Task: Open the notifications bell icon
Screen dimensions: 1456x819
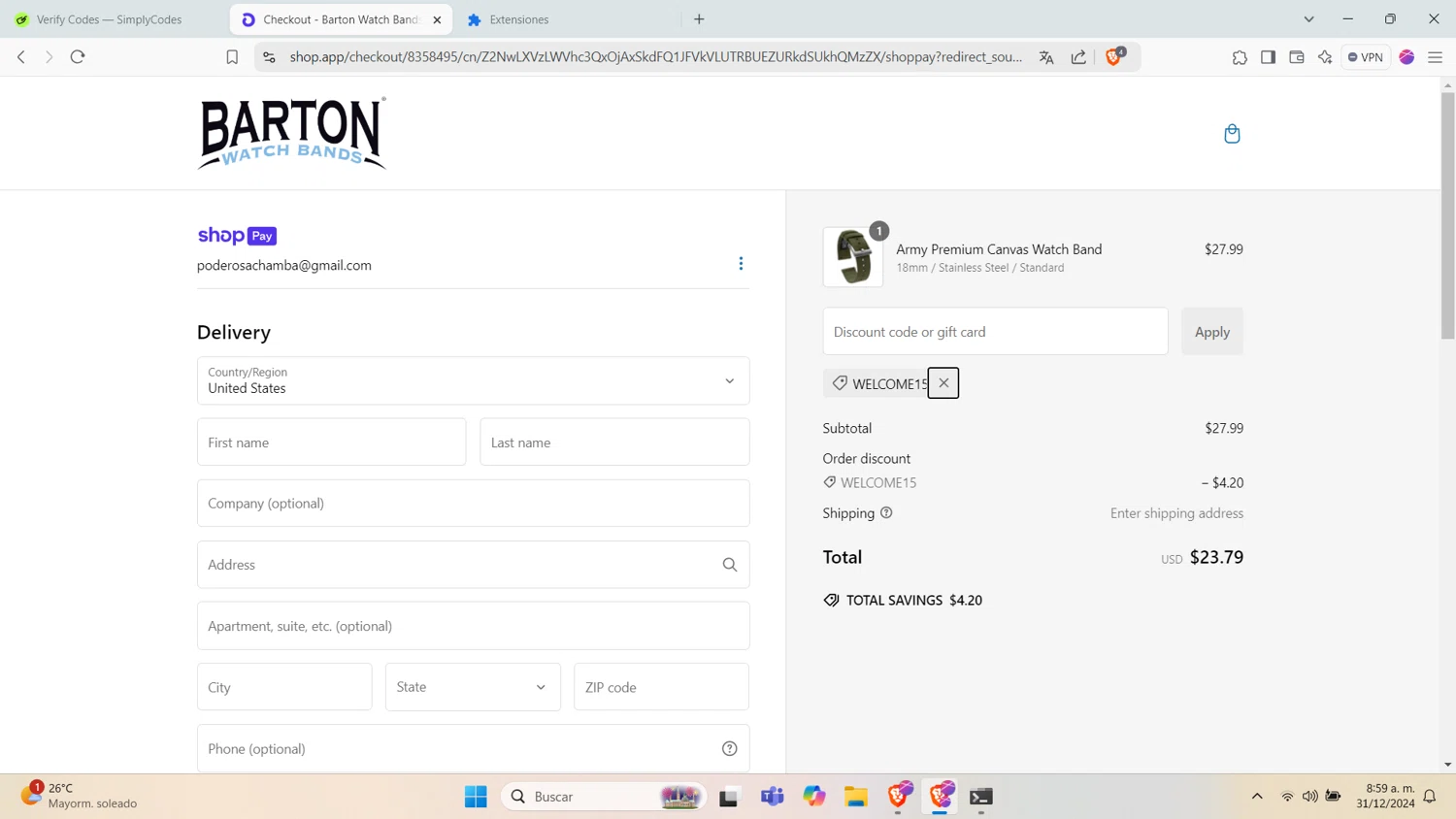Action: [x=1430, y=797]
